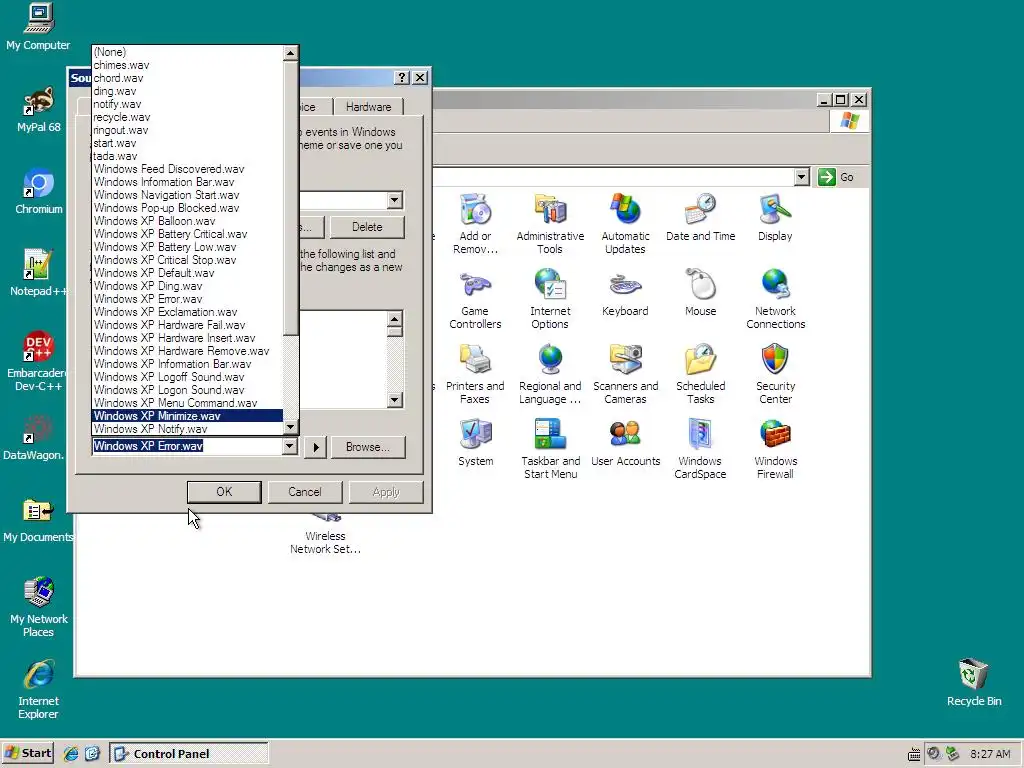Image resolution: width=1024 pixels, height=768 pixels.
Task: Choose chimes.wav from the dropdown list
Action: (187, 65)
